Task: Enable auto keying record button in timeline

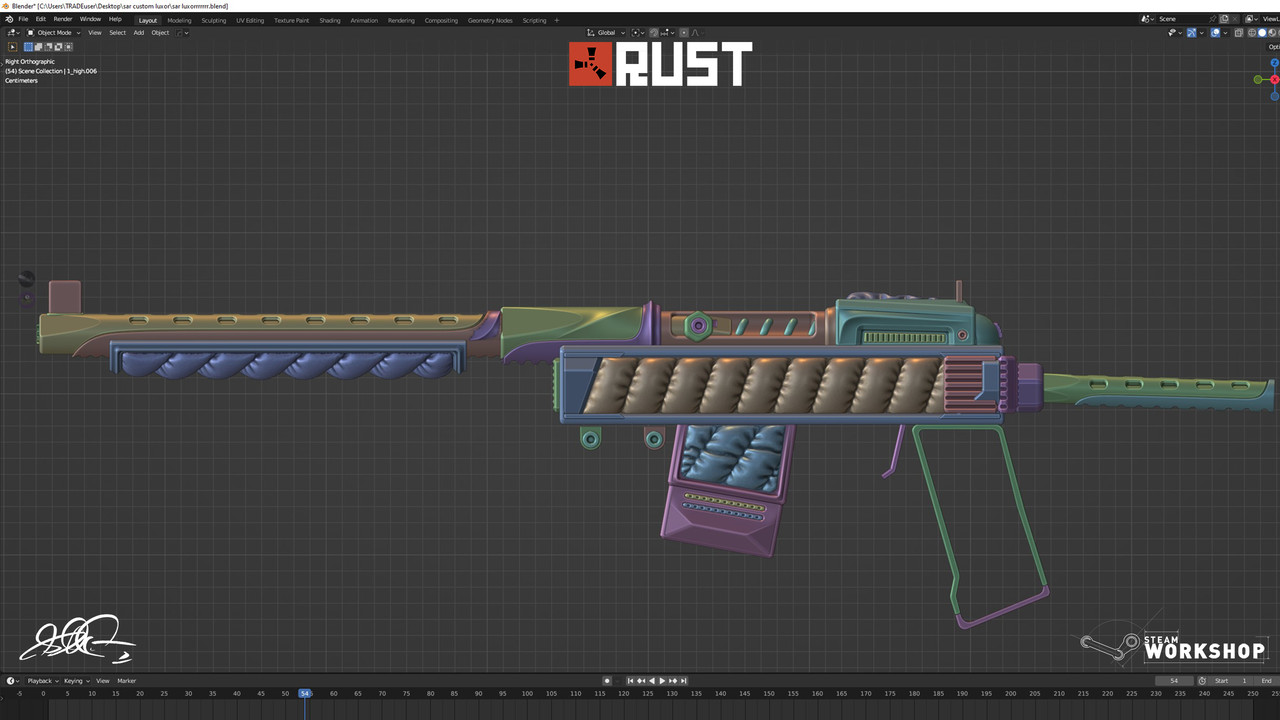Action: click(607, 680)
